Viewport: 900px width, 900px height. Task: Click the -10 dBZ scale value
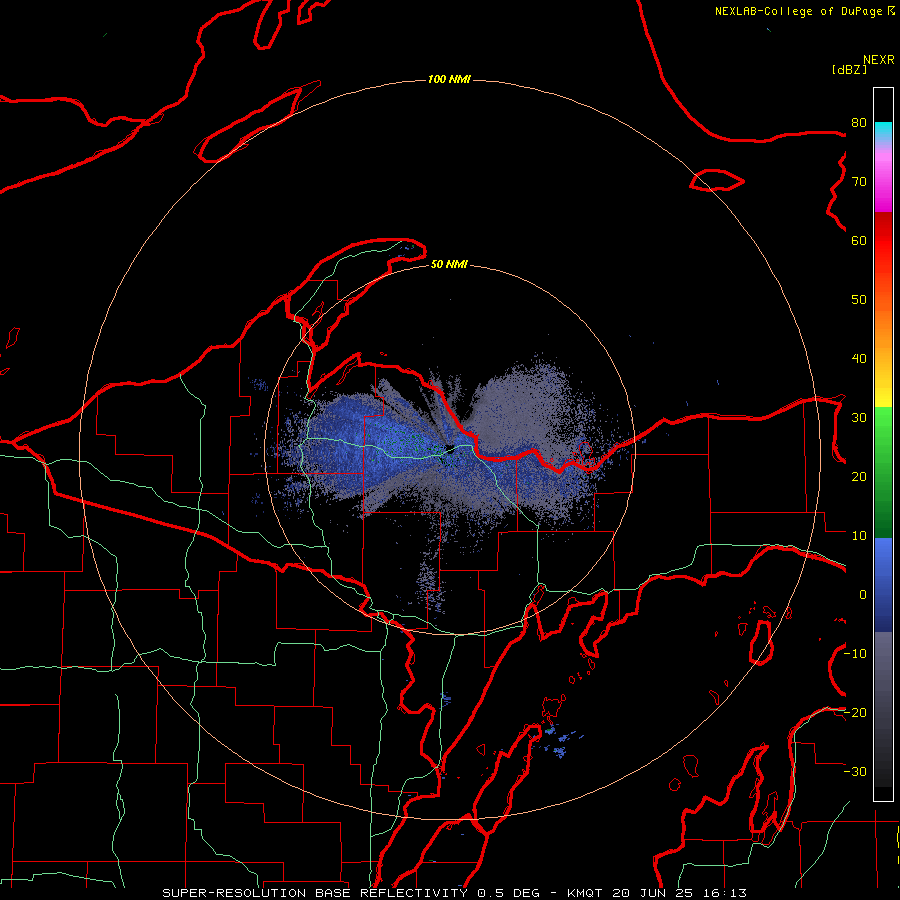coord(855,654)
